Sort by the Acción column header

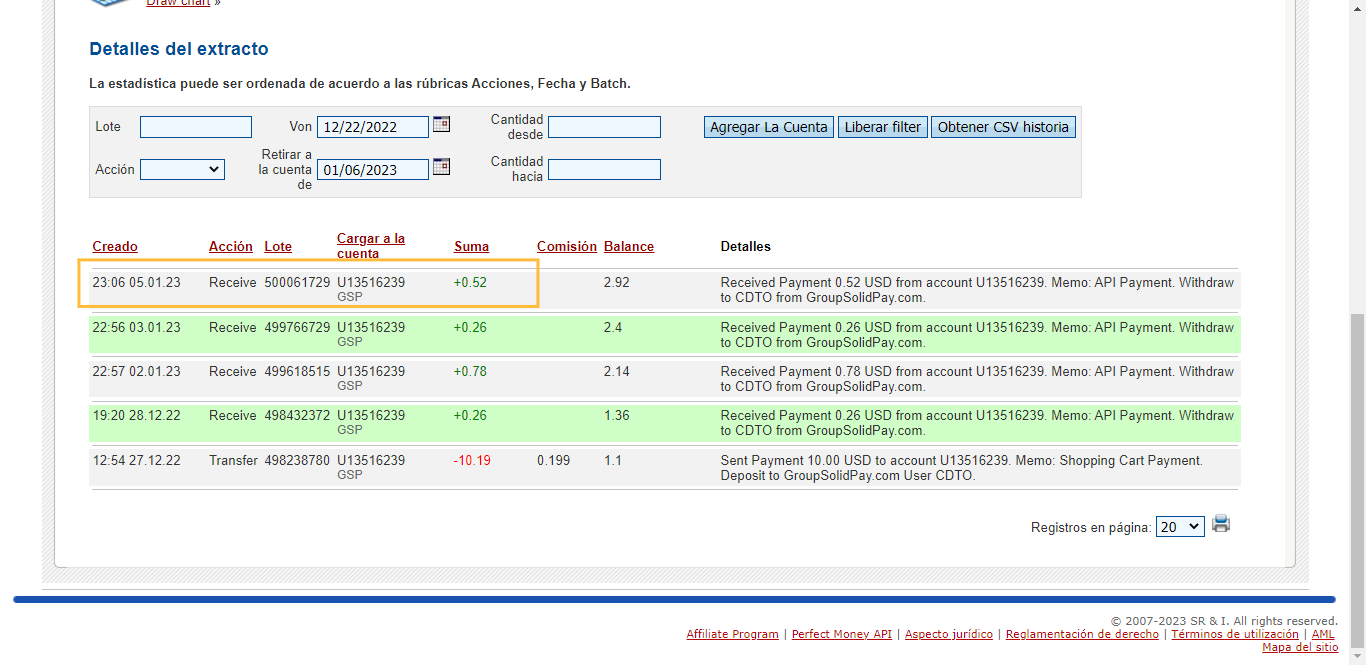pos(231,247)
